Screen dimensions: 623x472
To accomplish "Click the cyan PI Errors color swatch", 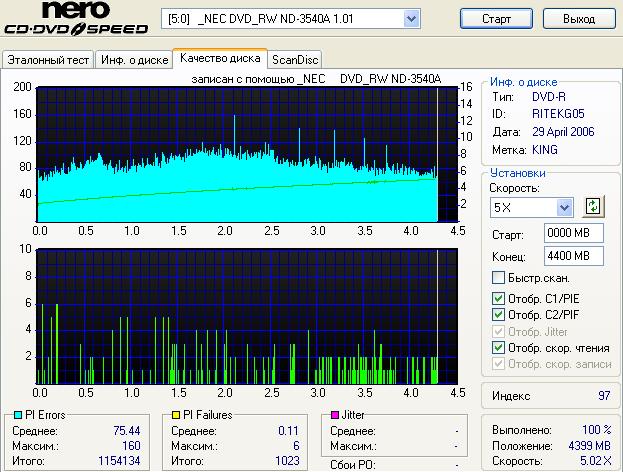I will coord(18,414).
